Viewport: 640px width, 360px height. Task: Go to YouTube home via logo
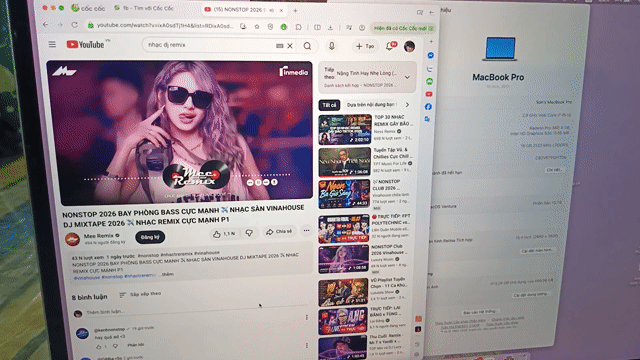(86, 44)
